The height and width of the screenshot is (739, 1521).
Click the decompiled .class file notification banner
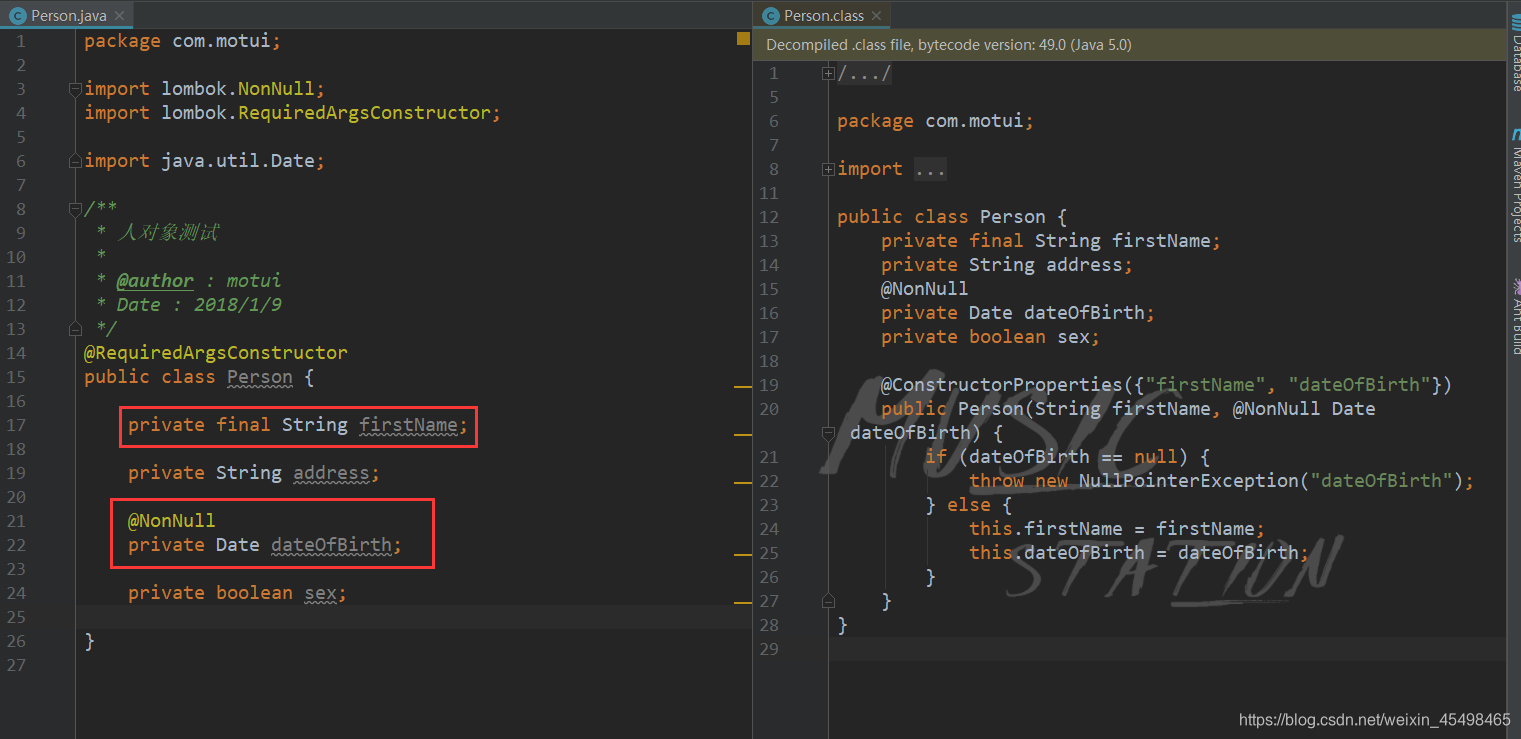(1130, 45)
